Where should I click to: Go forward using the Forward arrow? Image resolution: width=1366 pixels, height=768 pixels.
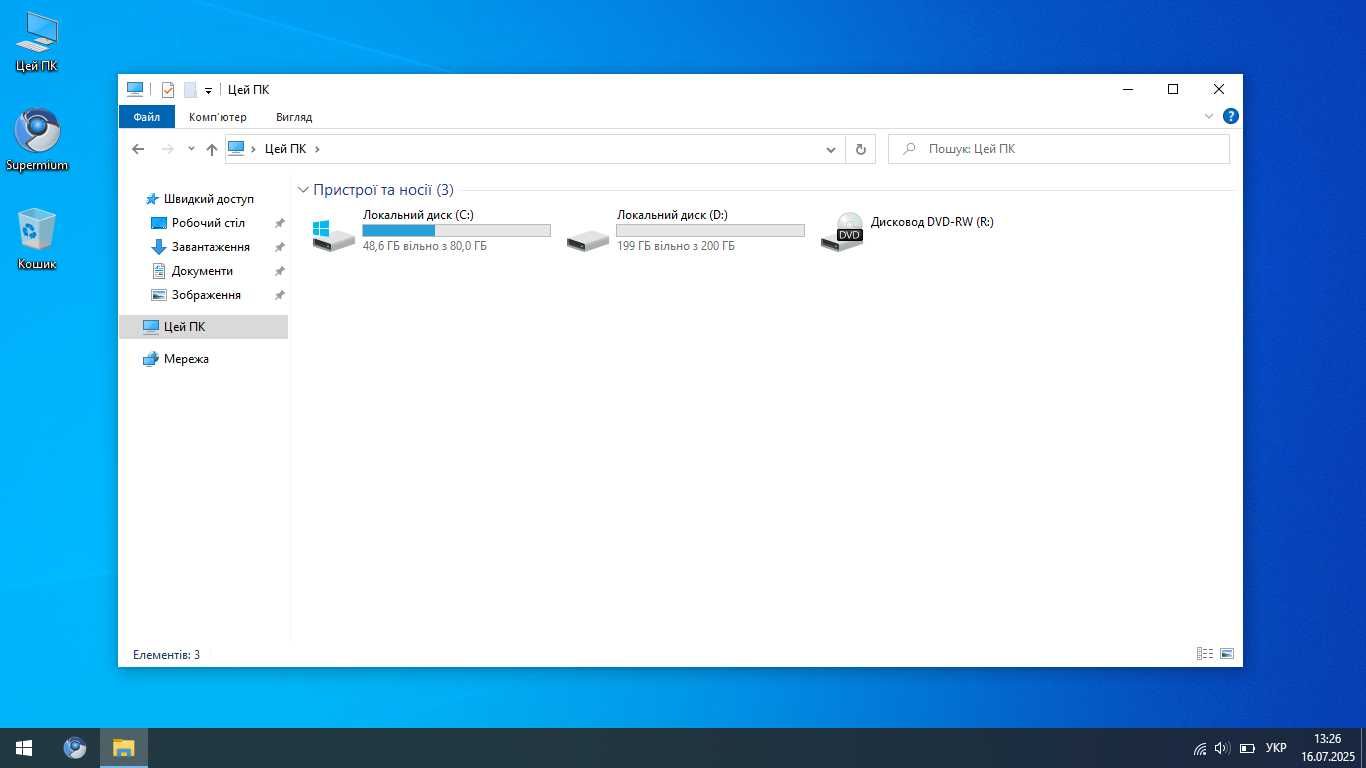coord(167,149)
